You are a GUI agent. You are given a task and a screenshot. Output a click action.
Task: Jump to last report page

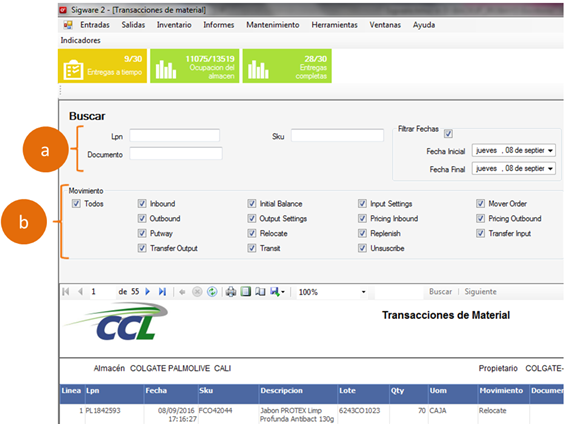pyautogui.click(x=163, y=291)
